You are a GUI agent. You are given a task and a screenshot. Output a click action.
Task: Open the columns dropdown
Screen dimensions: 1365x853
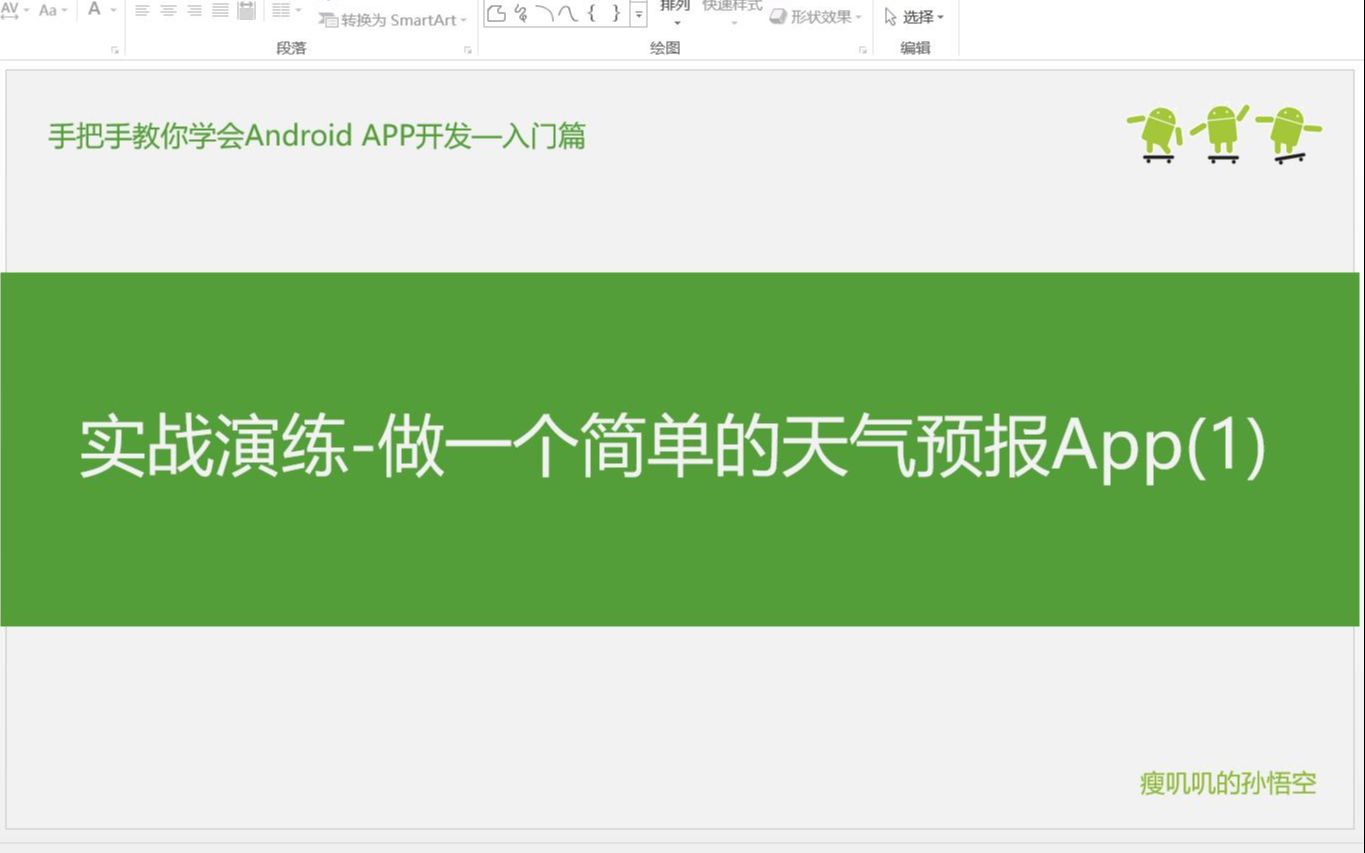click(x=286, y=10)
